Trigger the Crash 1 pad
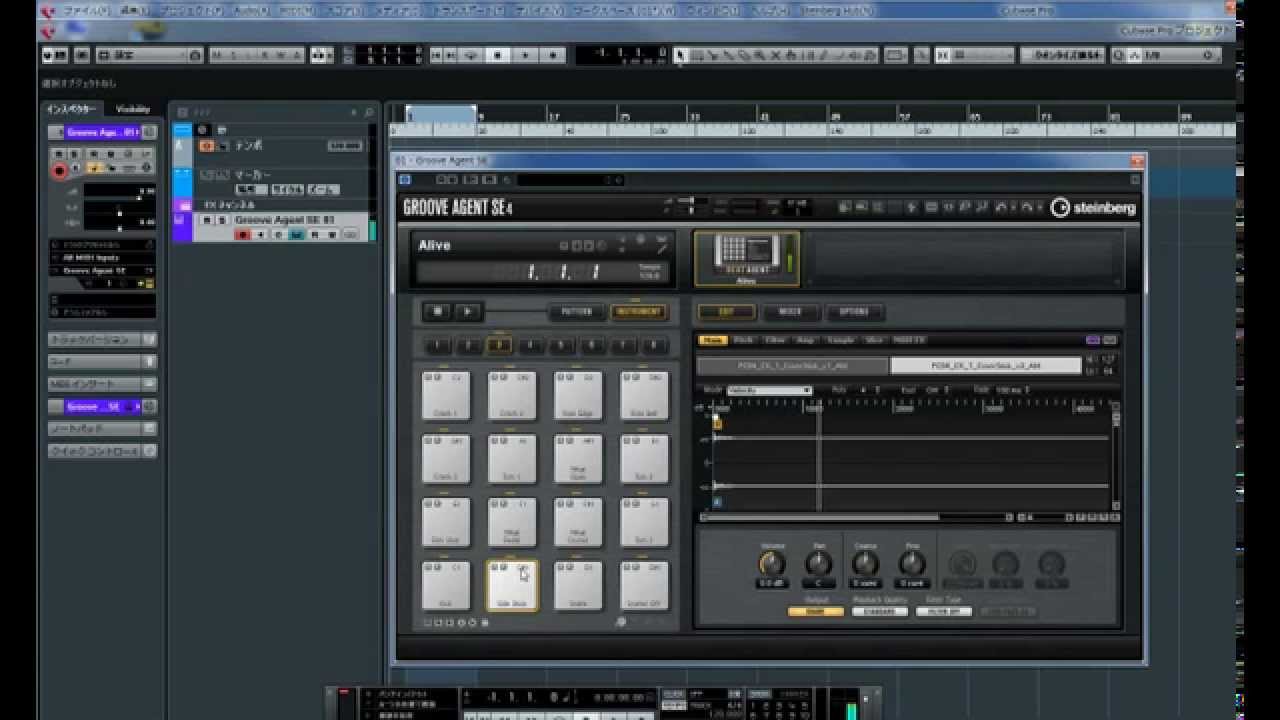Image resolution: width=1280 pixels, height=720 pixels. (446, 396)
